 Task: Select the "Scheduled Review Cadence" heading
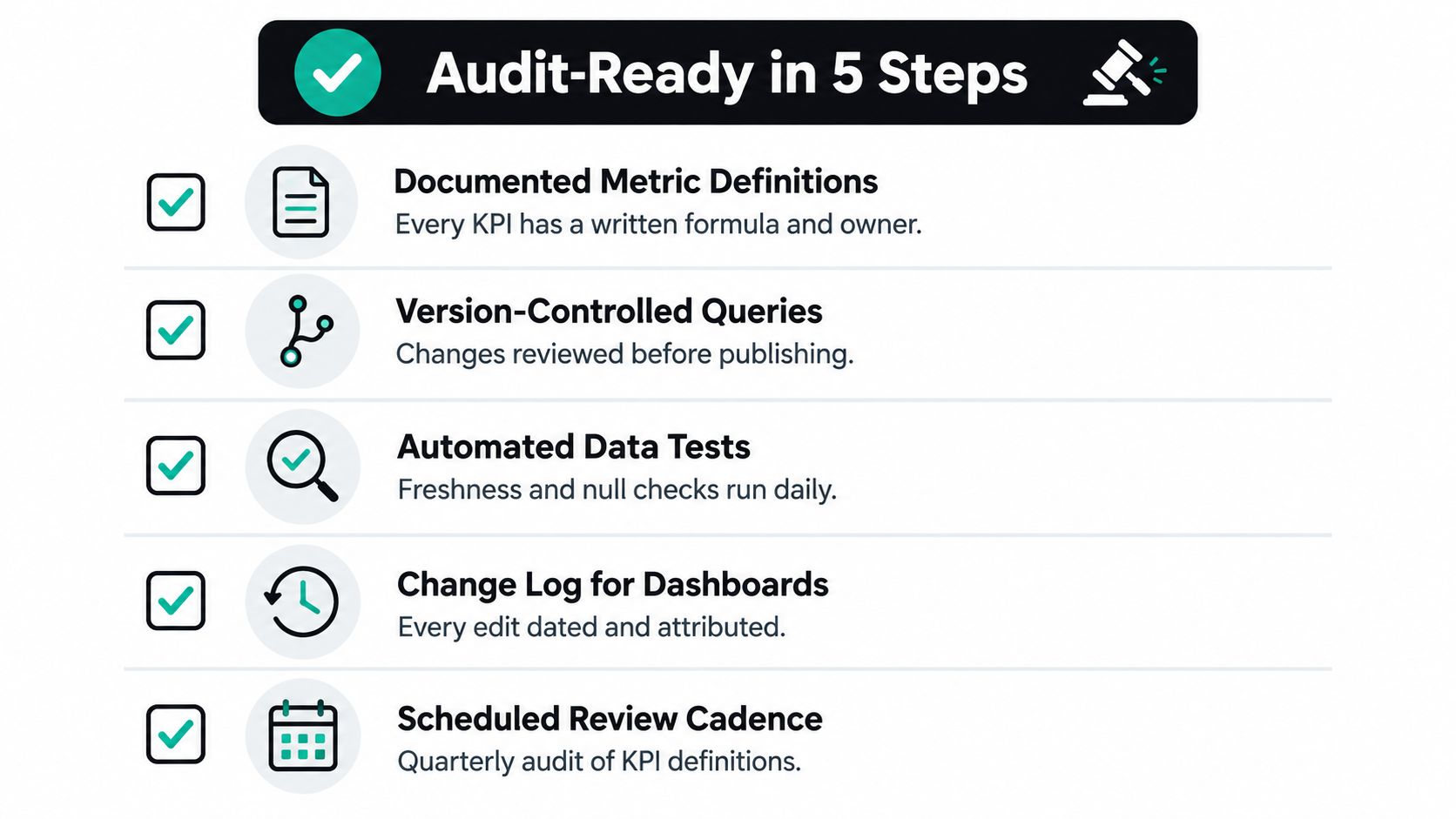[610, 719]
